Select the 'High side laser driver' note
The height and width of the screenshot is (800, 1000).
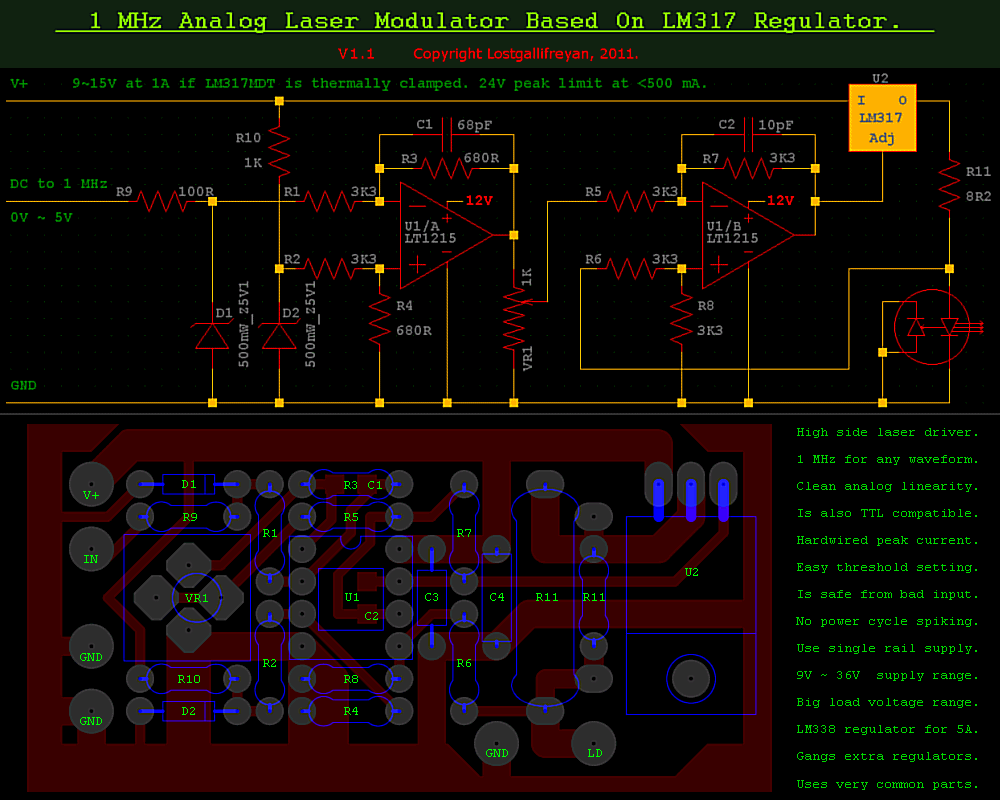[x=887, y=431]
